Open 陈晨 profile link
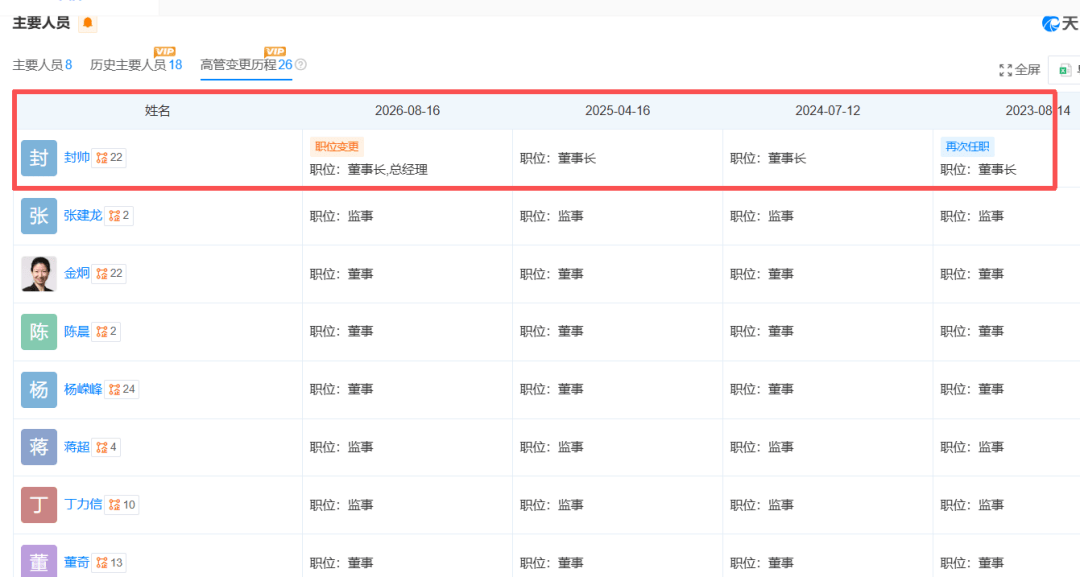Viewport: 1080px width, 577px height. pos(76,331)
